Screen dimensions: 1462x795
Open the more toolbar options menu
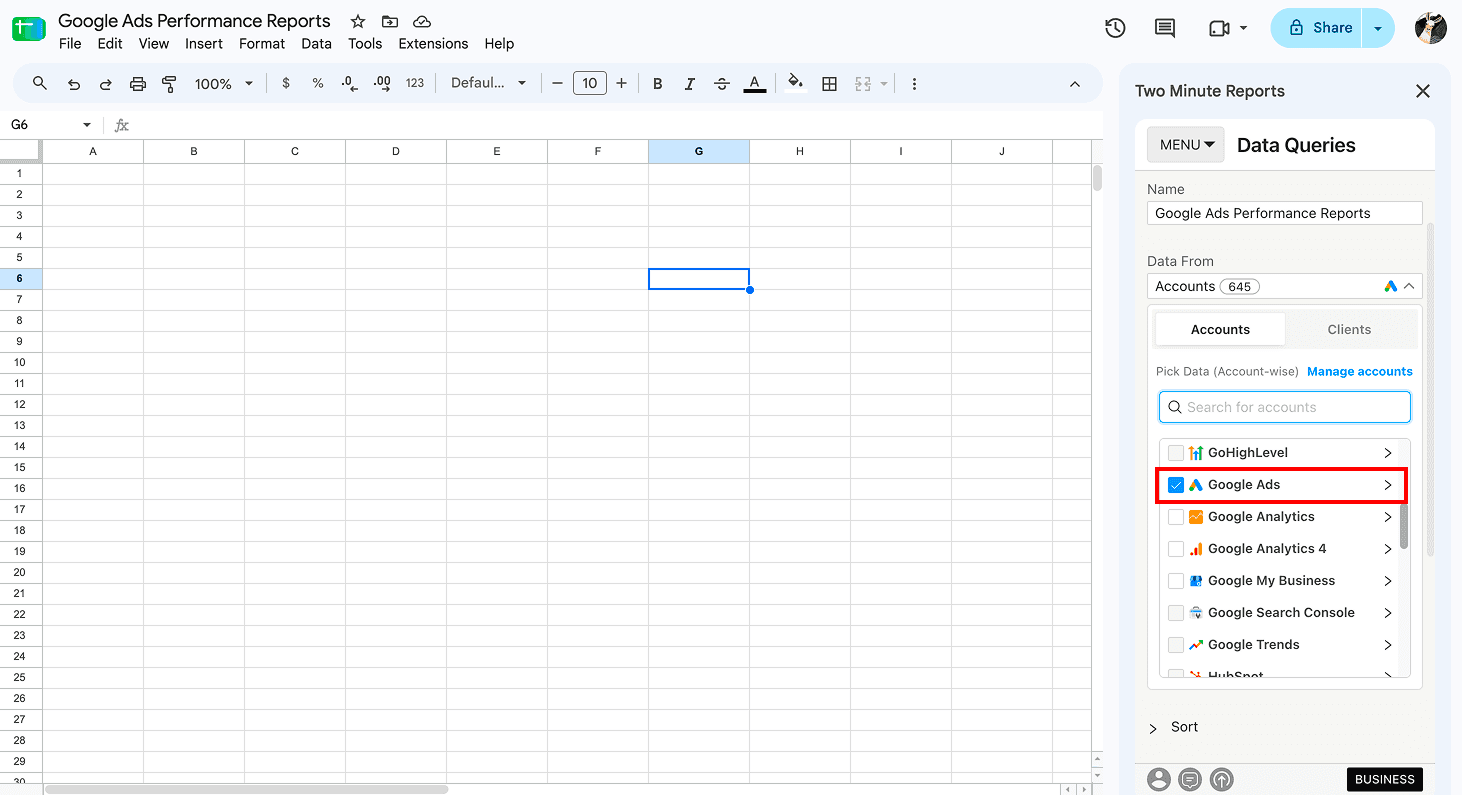click(914, 84)
